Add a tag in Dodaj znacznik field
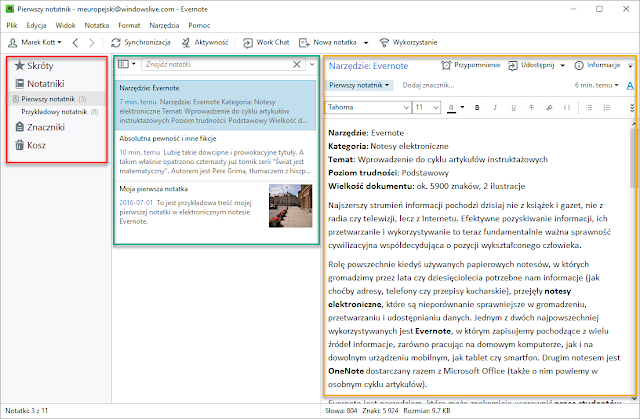640x419 pixels. [428, 85]
